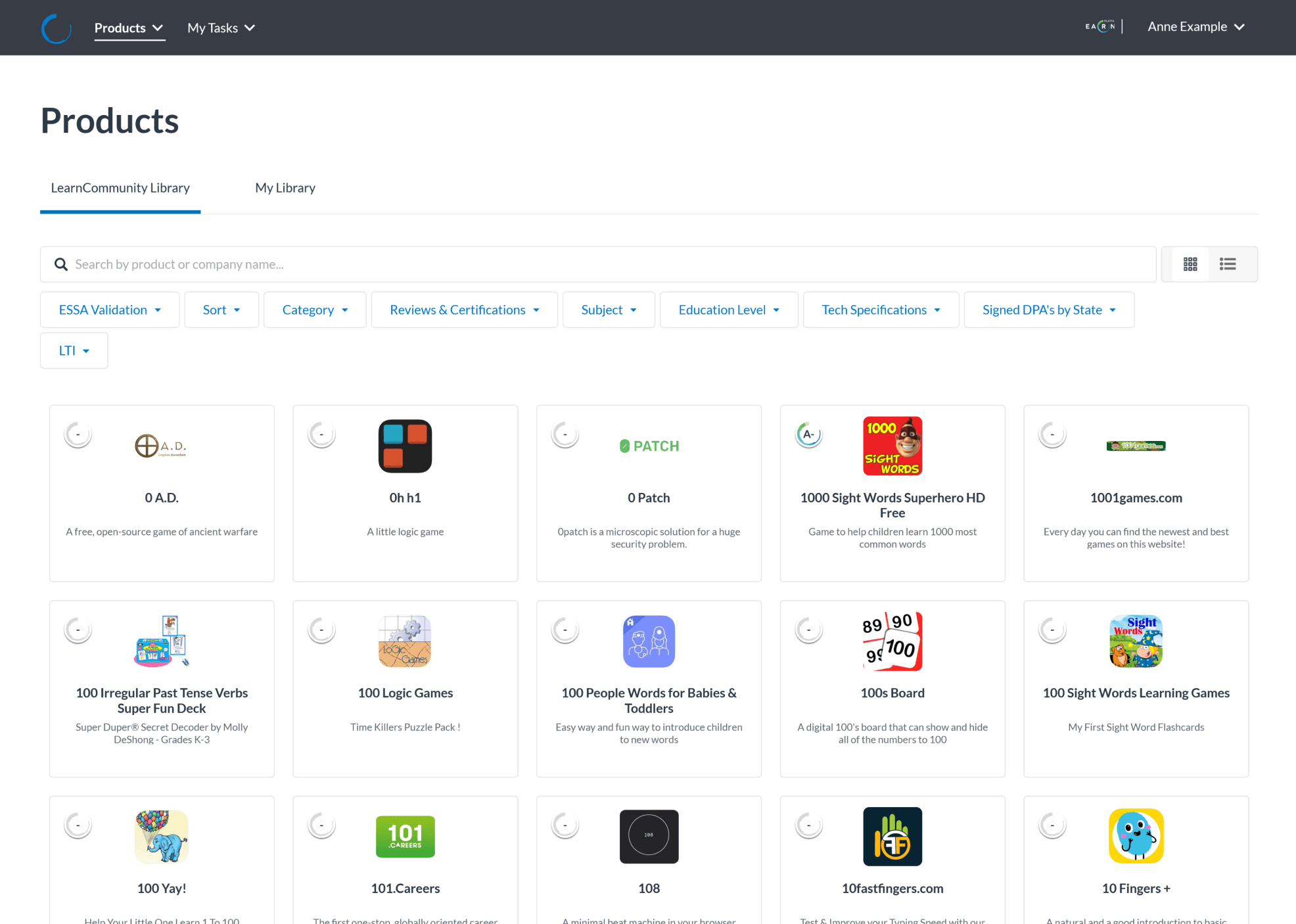This screenshot has height=924, width=1296.
Task: Open 1001games.com banner thumbnail
Action: coord(1136,446)
